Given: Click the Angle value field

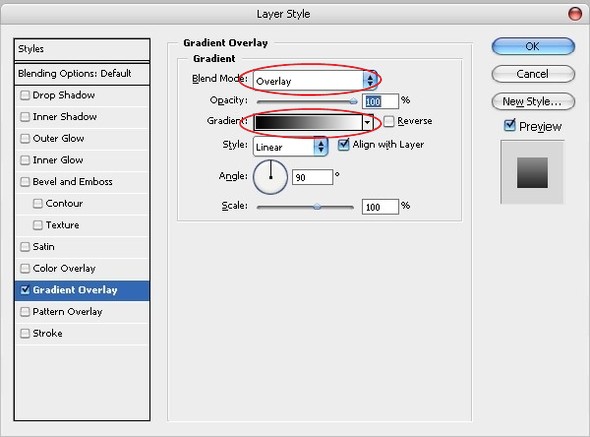Looking at the screenshot, I should pos(312,177).
